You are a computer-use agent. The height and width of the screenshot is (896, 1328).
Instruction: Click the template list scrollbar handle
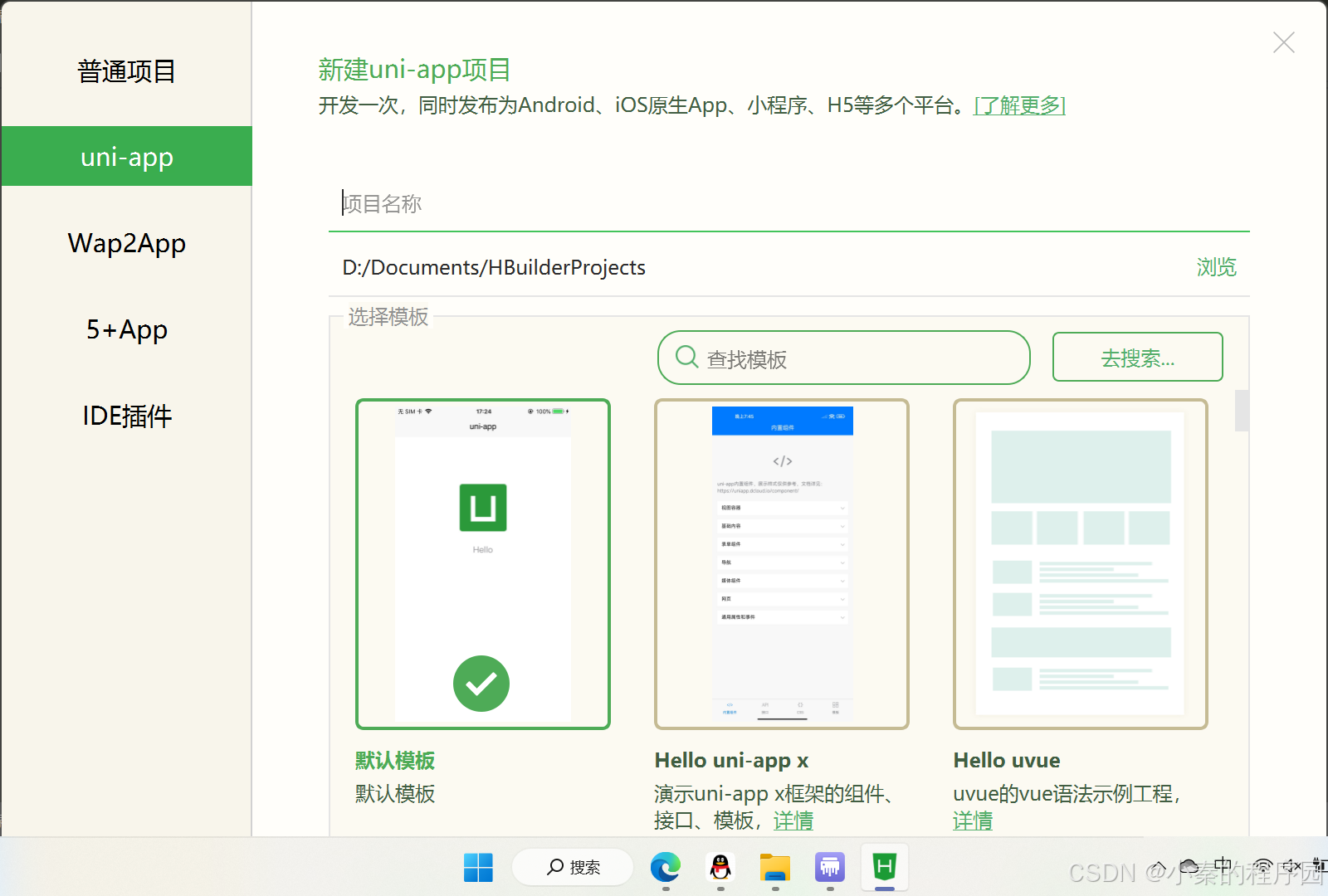[x=1242, y=411]
